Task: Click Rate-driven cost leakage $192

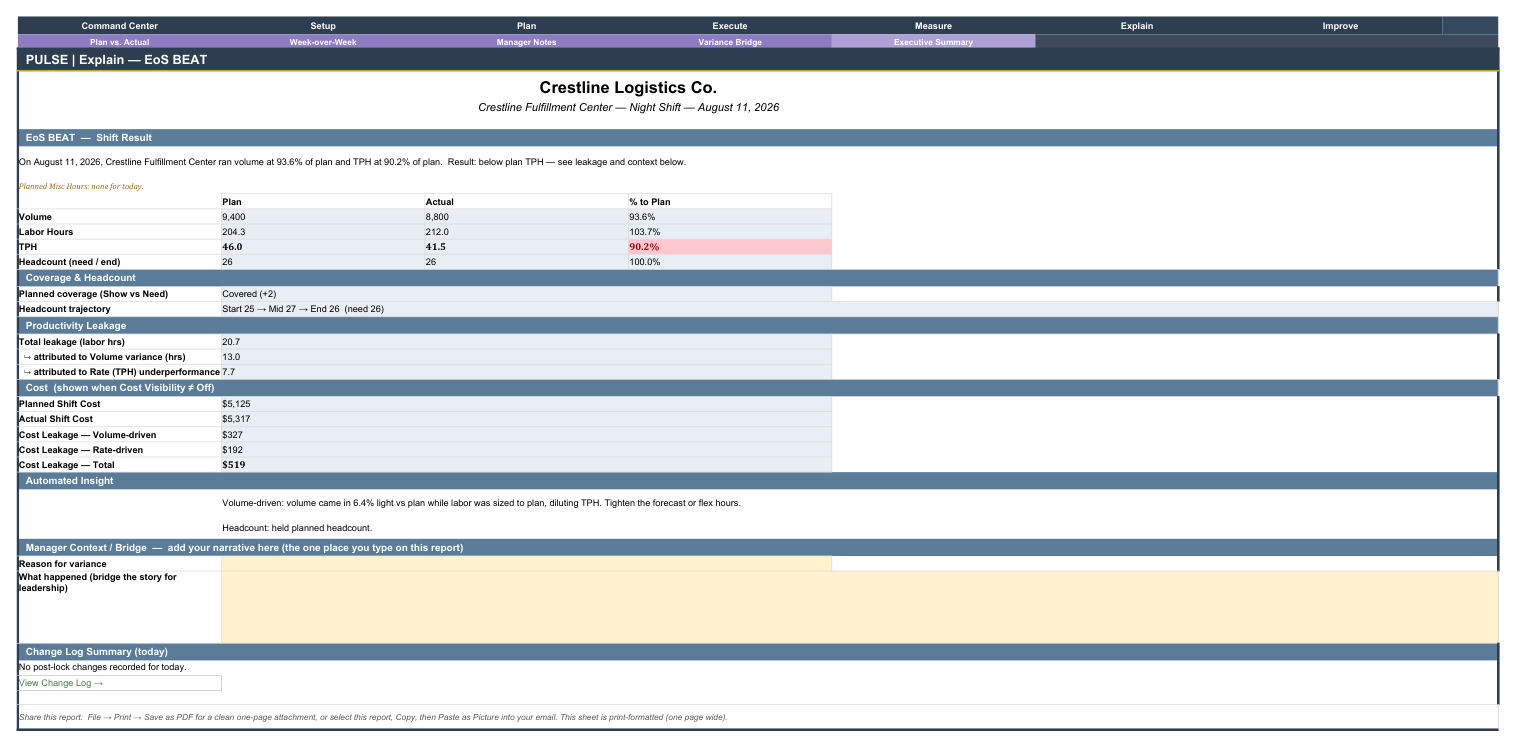Action: [x=526, y=450]
